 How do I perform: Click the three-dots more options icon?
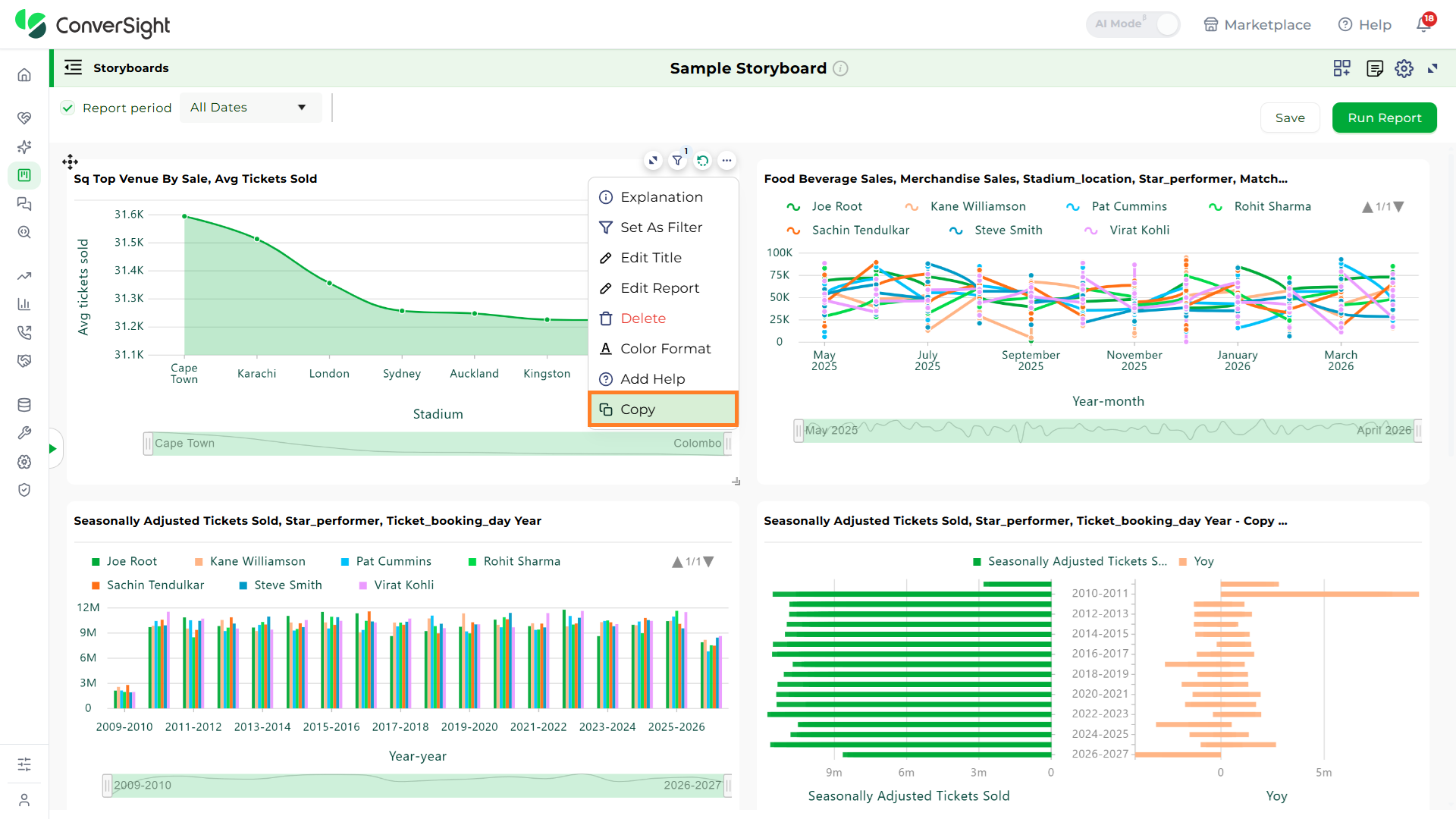pyautogui.click(x=726, y=160)
